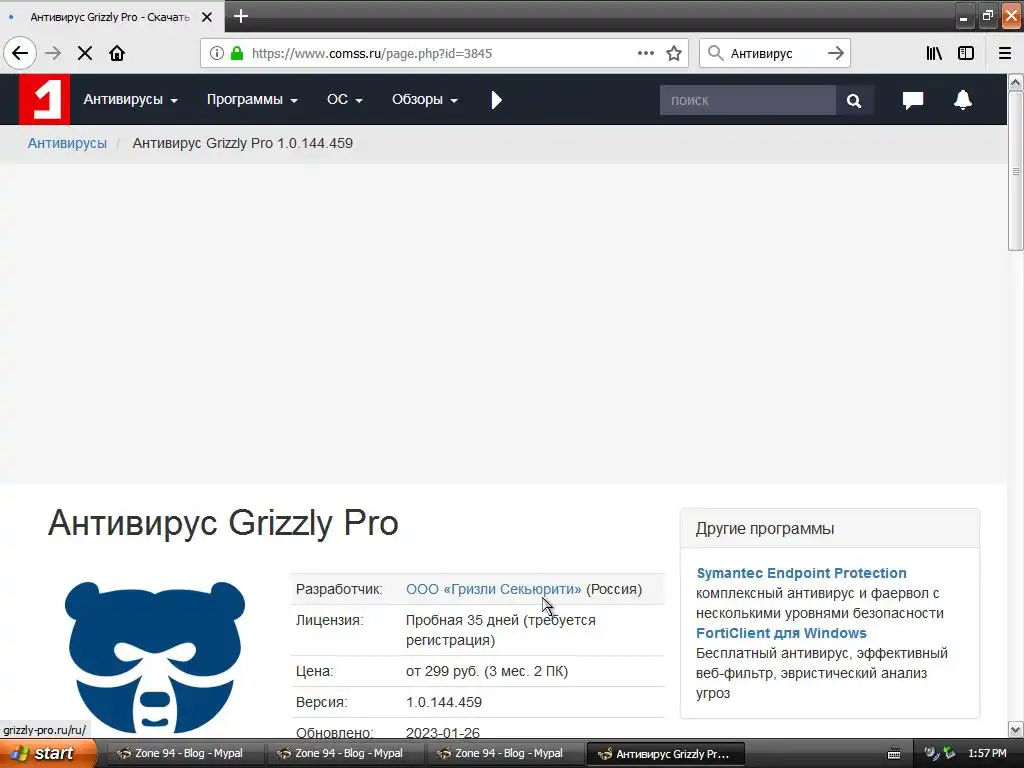Click the Антивирус browser search field

coord(774,54)
